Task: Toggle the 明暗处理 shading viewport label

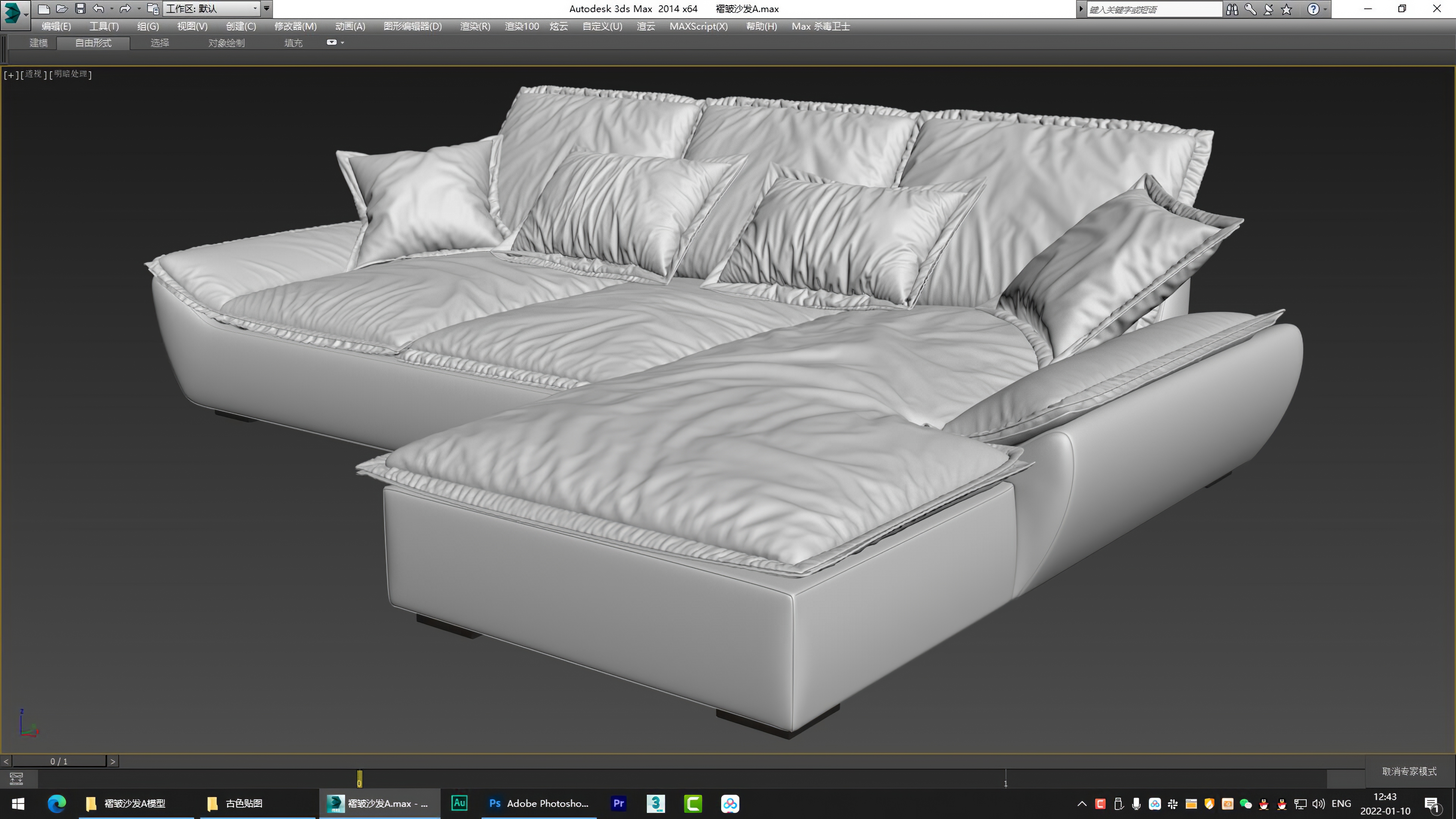Action: coord(70,74)
